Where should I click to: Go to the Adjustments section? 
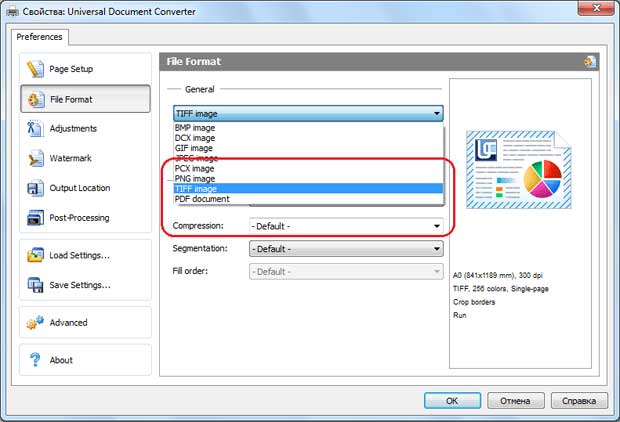[x=85, y=129]
